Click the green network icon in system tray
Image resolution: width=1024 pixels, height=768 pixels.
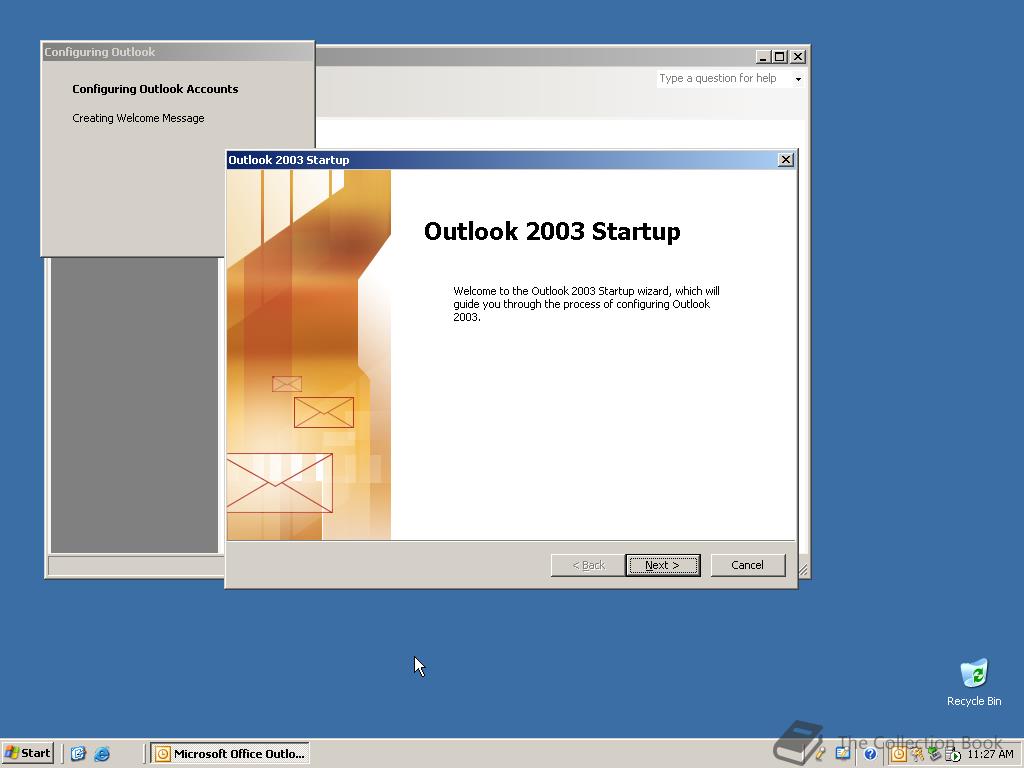(934, 754)
